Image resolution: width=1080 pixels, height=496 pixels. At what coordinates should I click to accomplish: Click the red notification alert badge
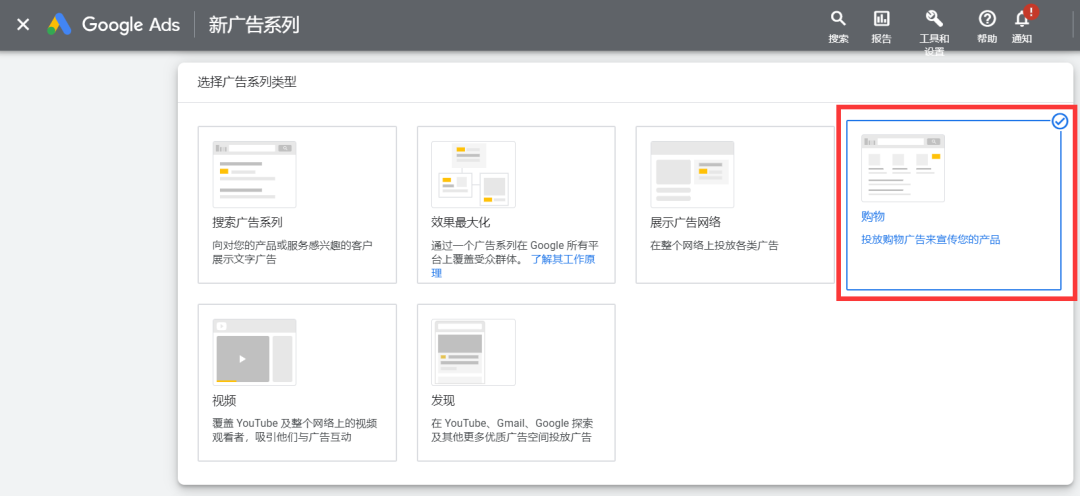pyautogui.click(x=1030, y=12)
